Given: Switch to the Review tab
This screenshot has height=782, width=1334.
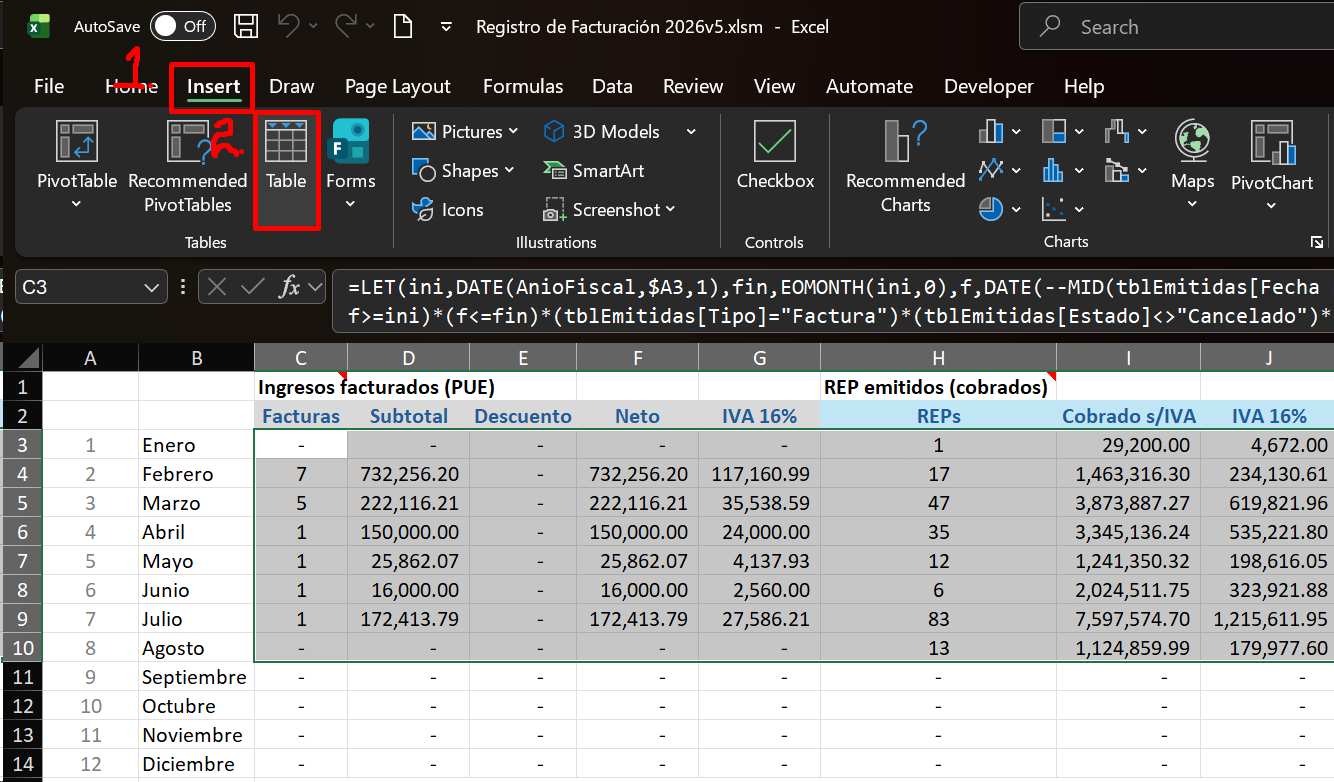Looking at the screenshot, I should (x=693, y=86).
